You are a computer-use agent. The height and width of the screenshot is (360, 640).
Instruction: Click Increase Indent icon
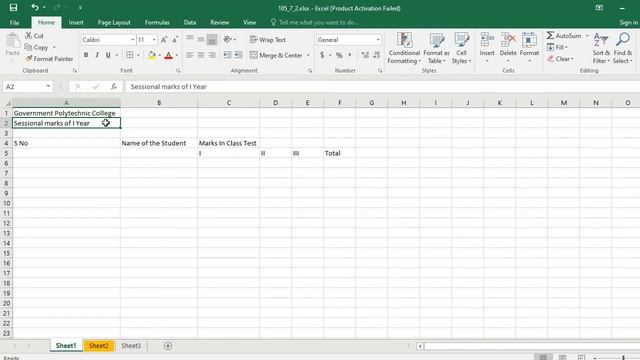(x=238, y=55)
